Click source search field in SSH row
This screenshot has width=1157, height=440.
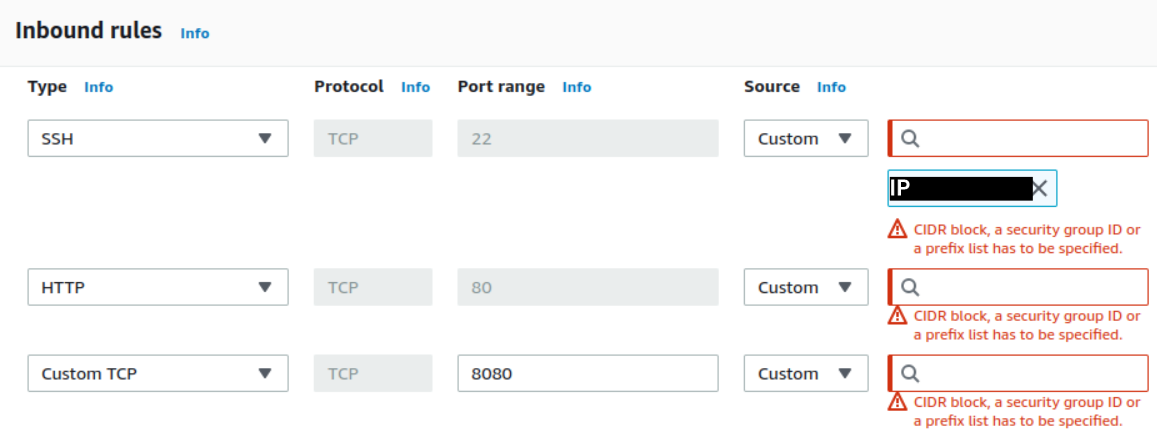click(x=1018, y=139)
